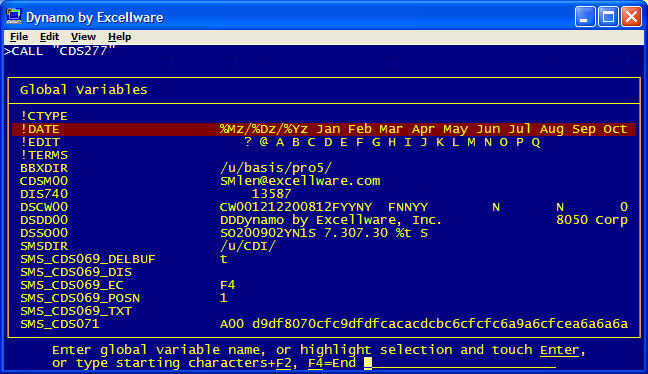Select the SMSDIR variable
The image size is (648, 374).
tap(44, 246)
